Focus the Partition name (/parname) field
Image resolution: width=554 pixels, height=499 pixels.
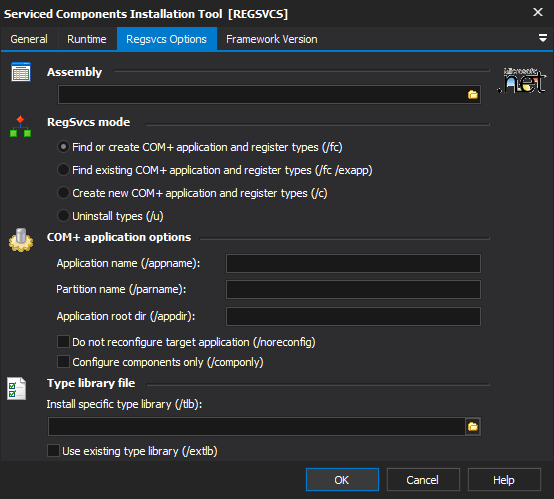pos(353,289)
